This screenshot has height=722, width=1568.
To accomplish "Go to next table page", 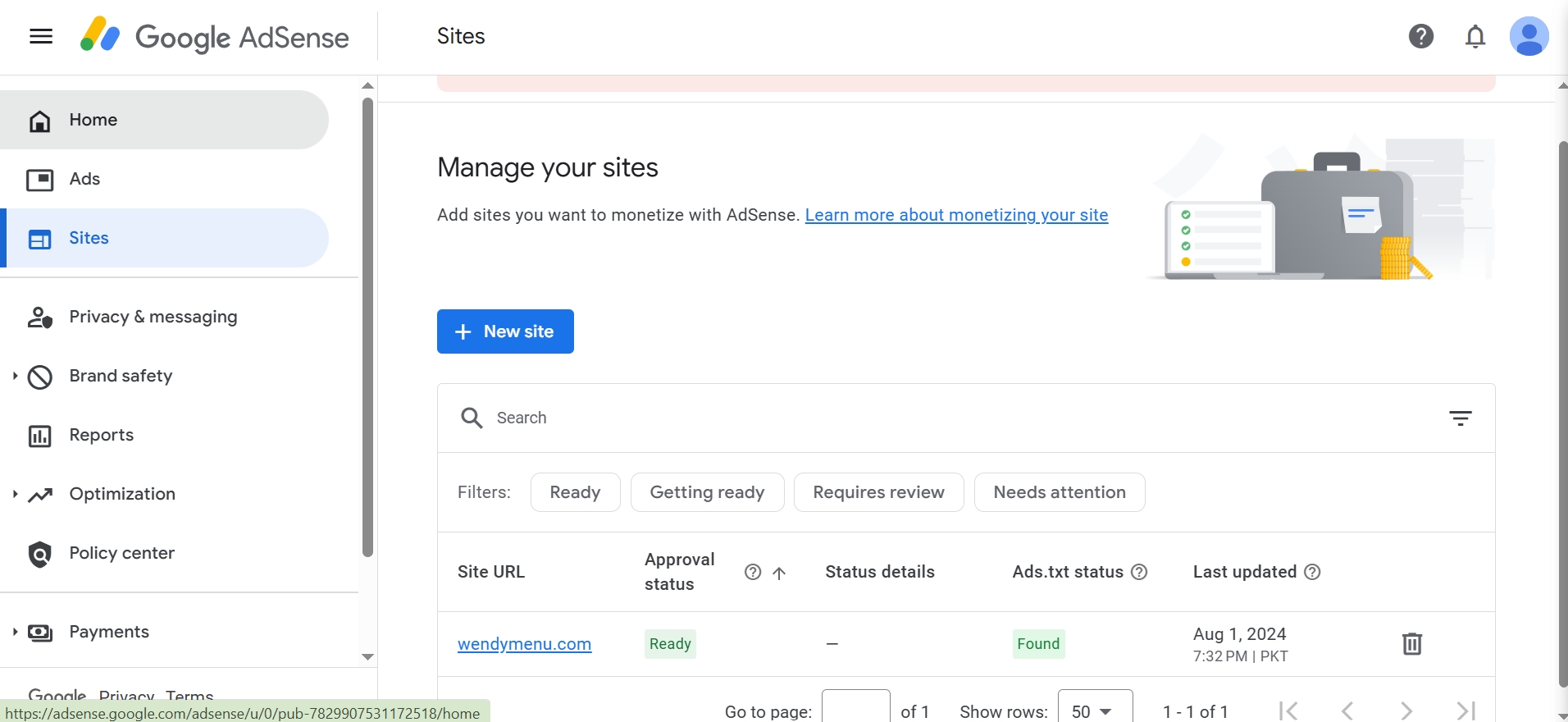I will point(1406,711).
